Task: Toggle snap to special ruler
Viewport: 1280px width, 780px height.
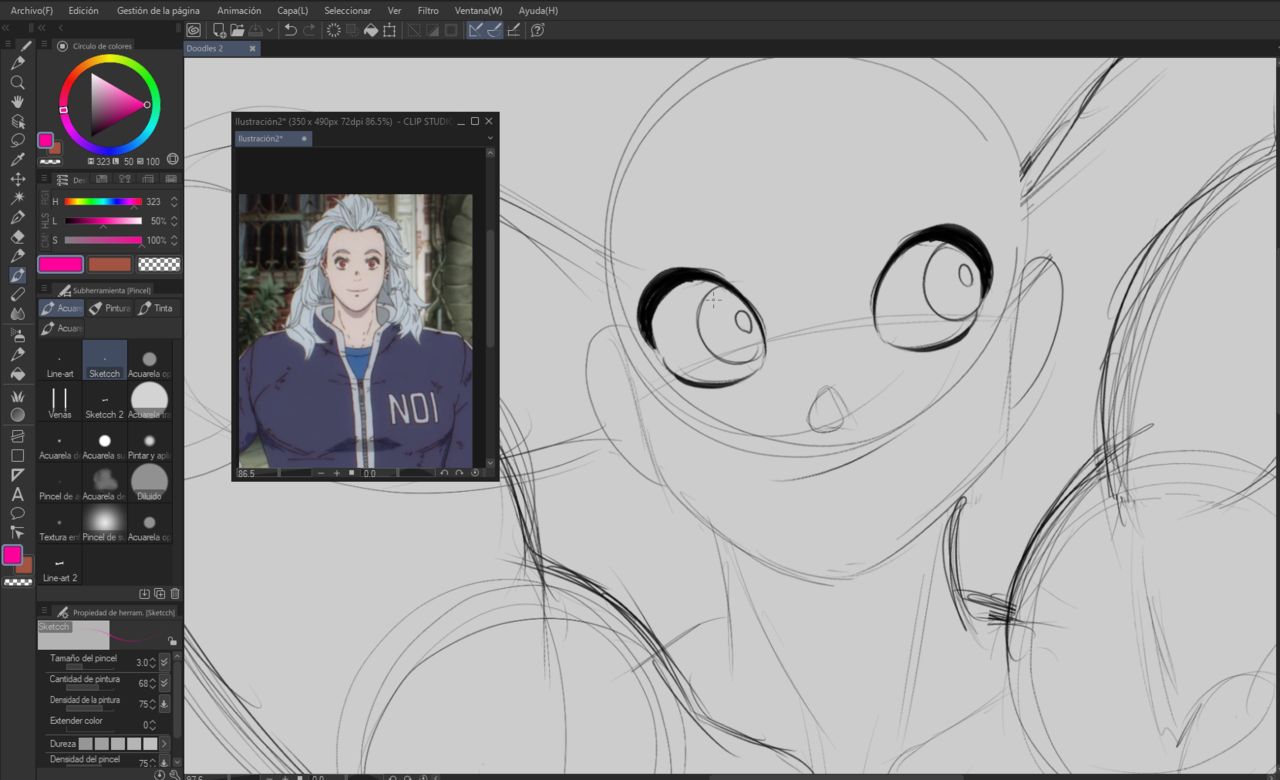Action: 494,30
